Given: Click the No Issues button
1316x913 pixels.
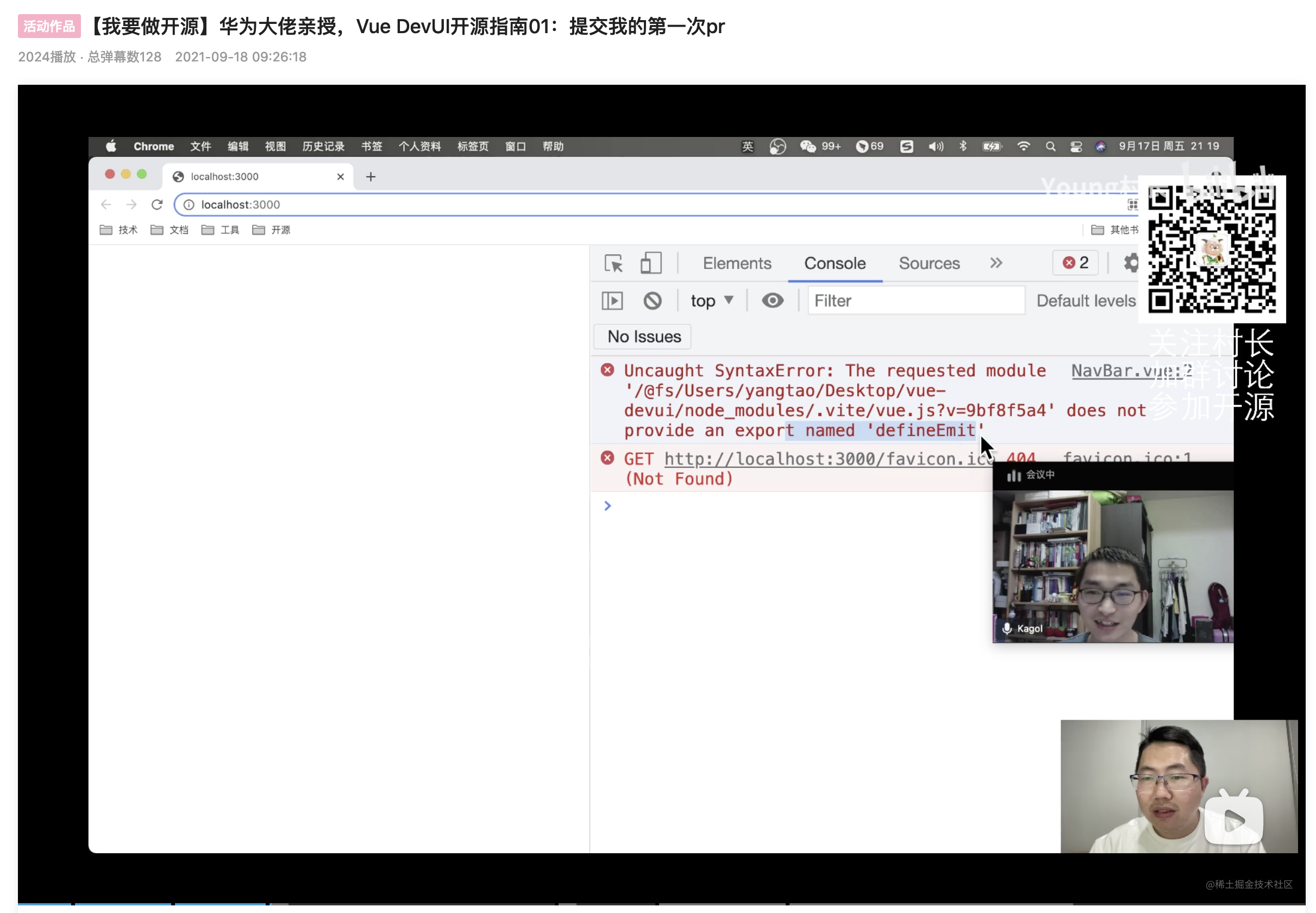Looking at the screenshot, I should click(x=642, y=336).
